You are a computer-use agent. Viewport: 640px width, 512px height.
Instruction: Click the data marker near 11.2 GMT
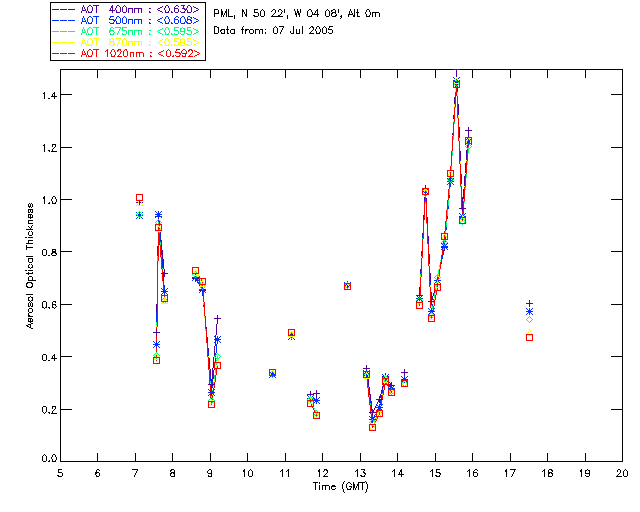coord(291,333)
